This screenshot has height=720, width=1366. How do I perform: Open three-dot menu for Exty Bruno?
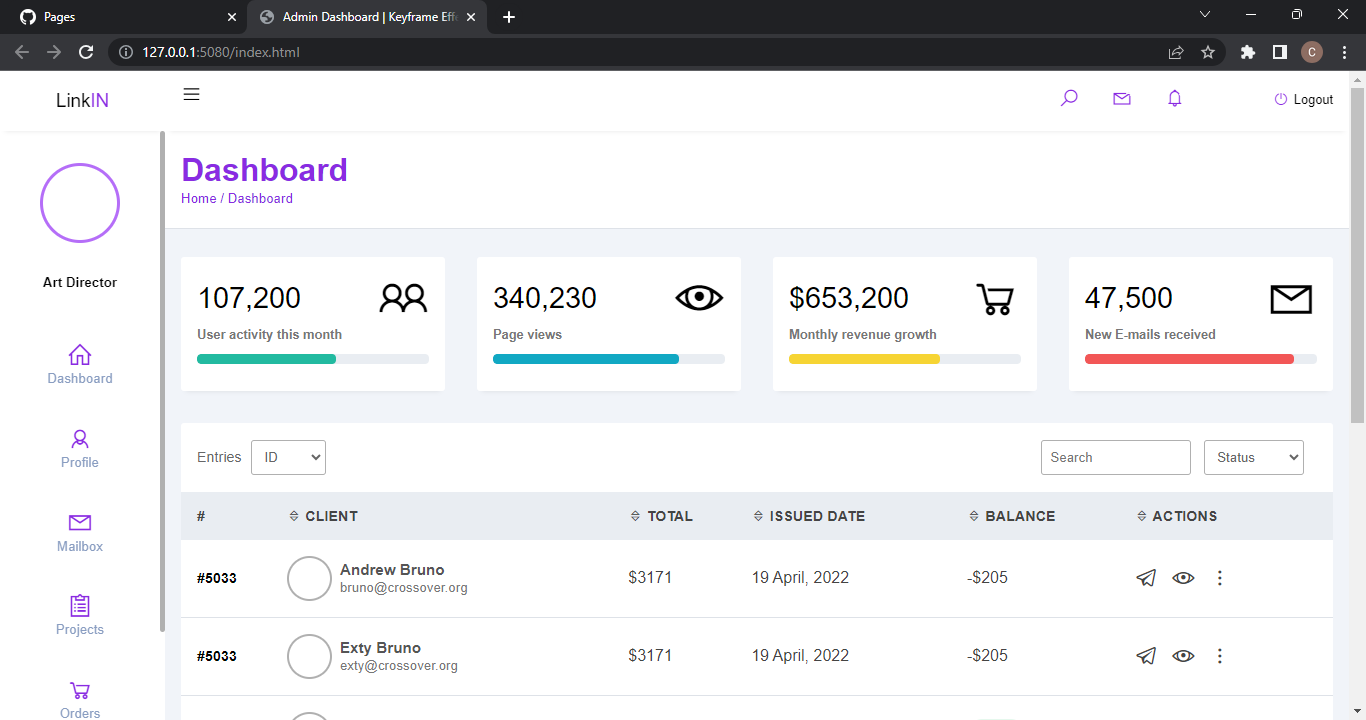1219,656
